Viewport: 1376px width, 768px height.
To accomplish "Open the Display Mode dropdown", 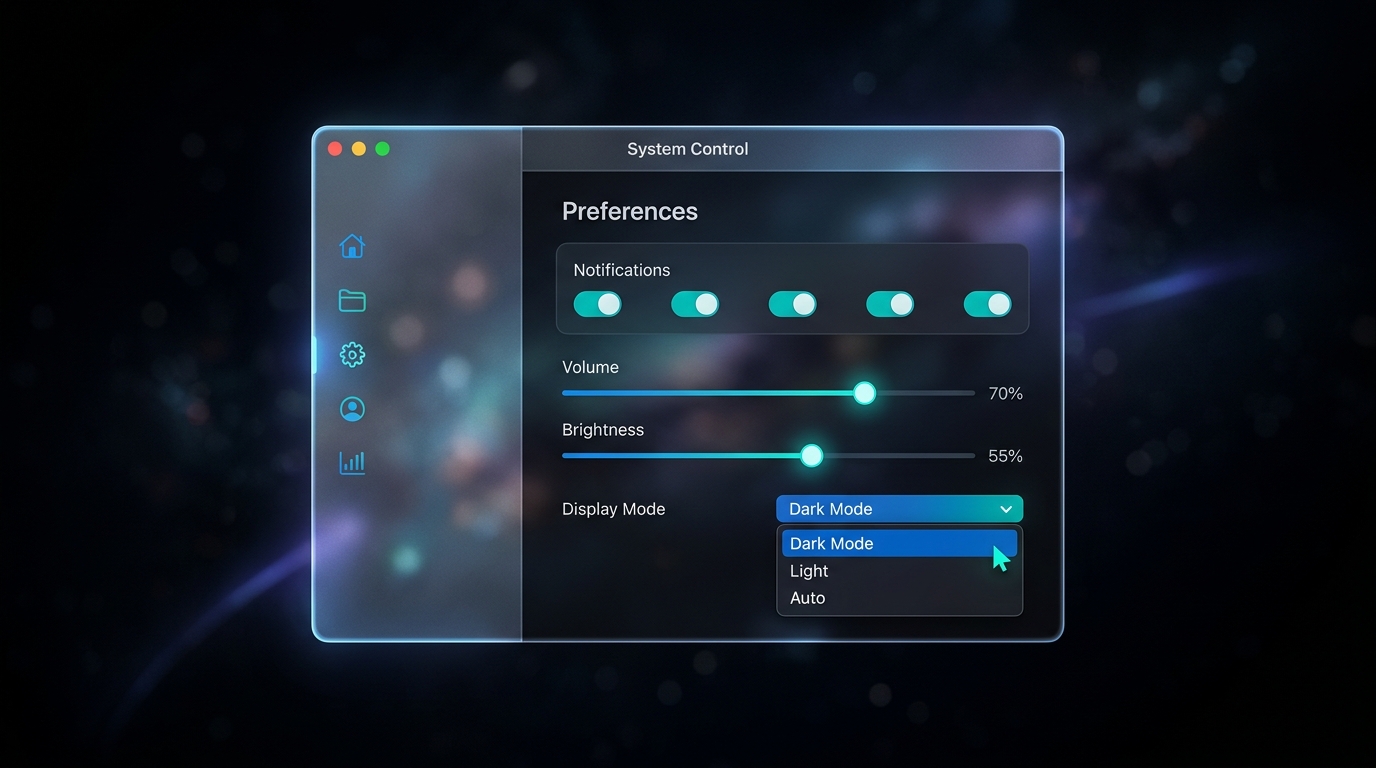I will pos(898,508).
